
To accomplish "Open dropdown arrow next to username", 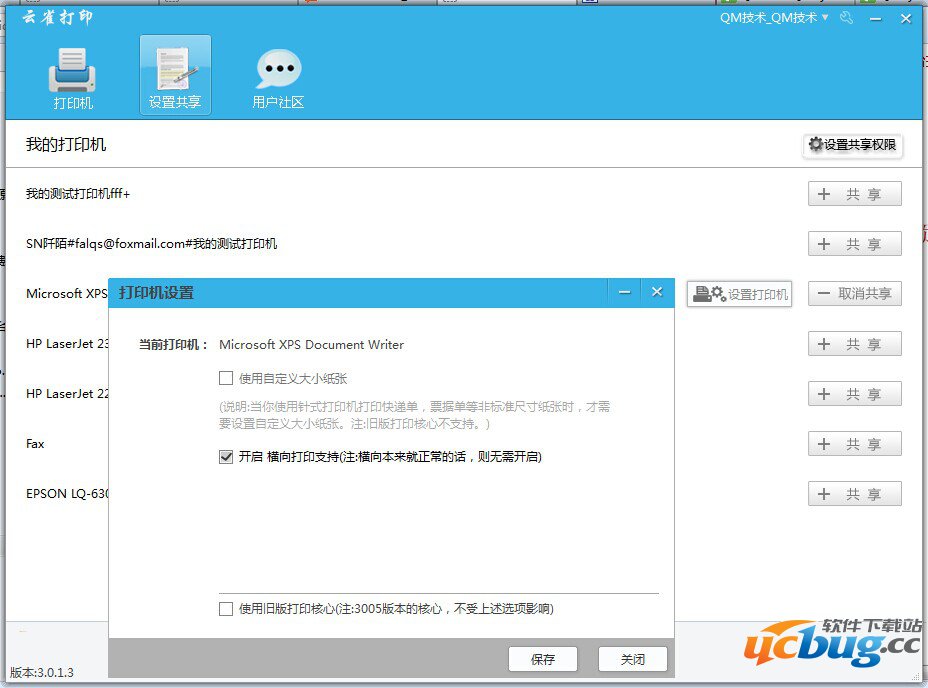I will [825, 18].
